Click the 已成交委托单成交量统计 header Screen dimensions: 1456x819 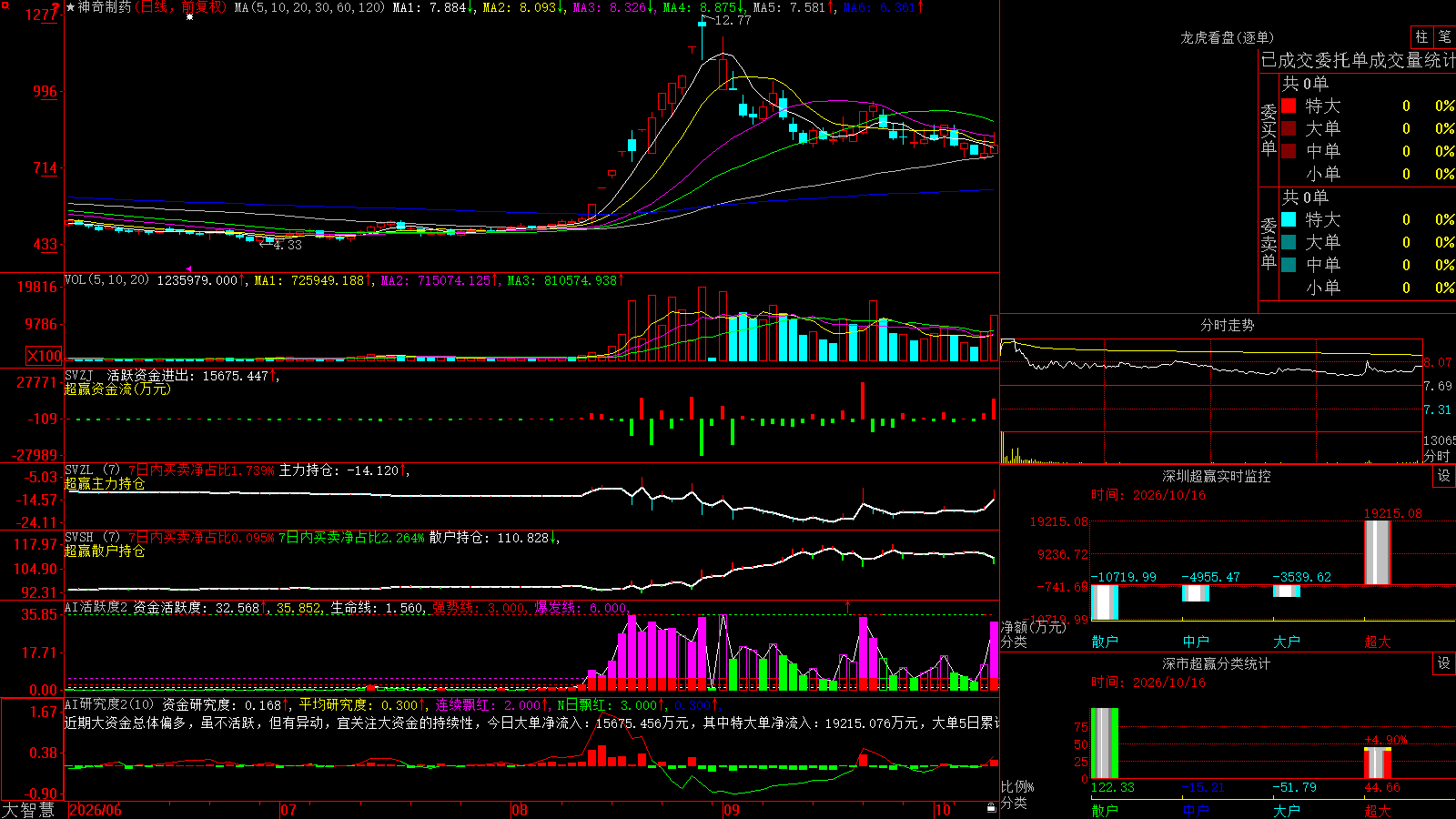[x=1358, y=60]
